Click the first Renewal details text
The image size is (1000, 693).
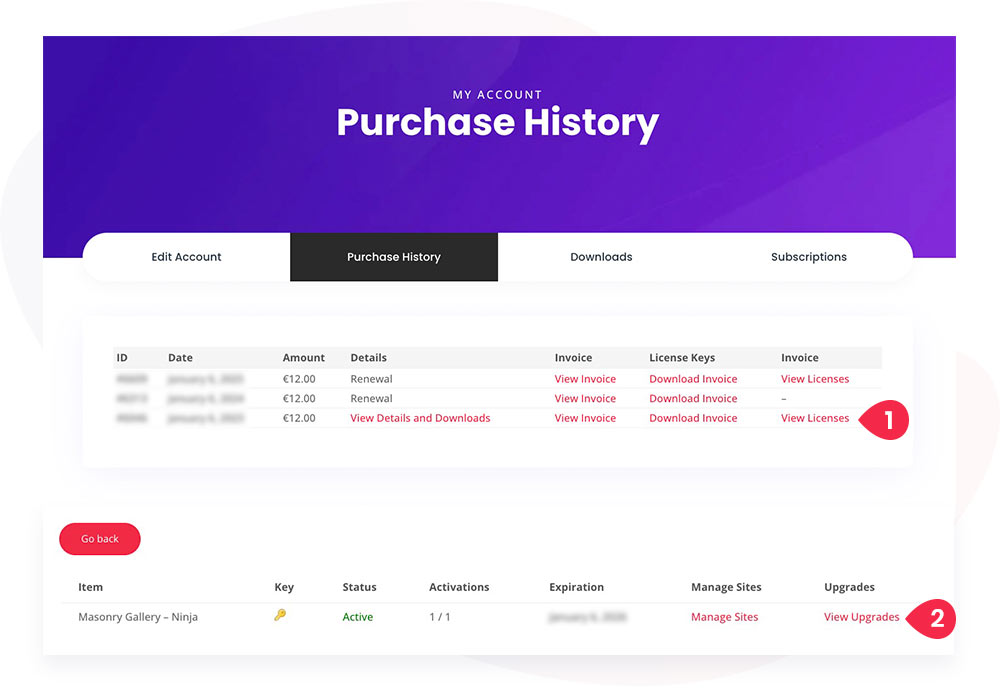point(371,379)
